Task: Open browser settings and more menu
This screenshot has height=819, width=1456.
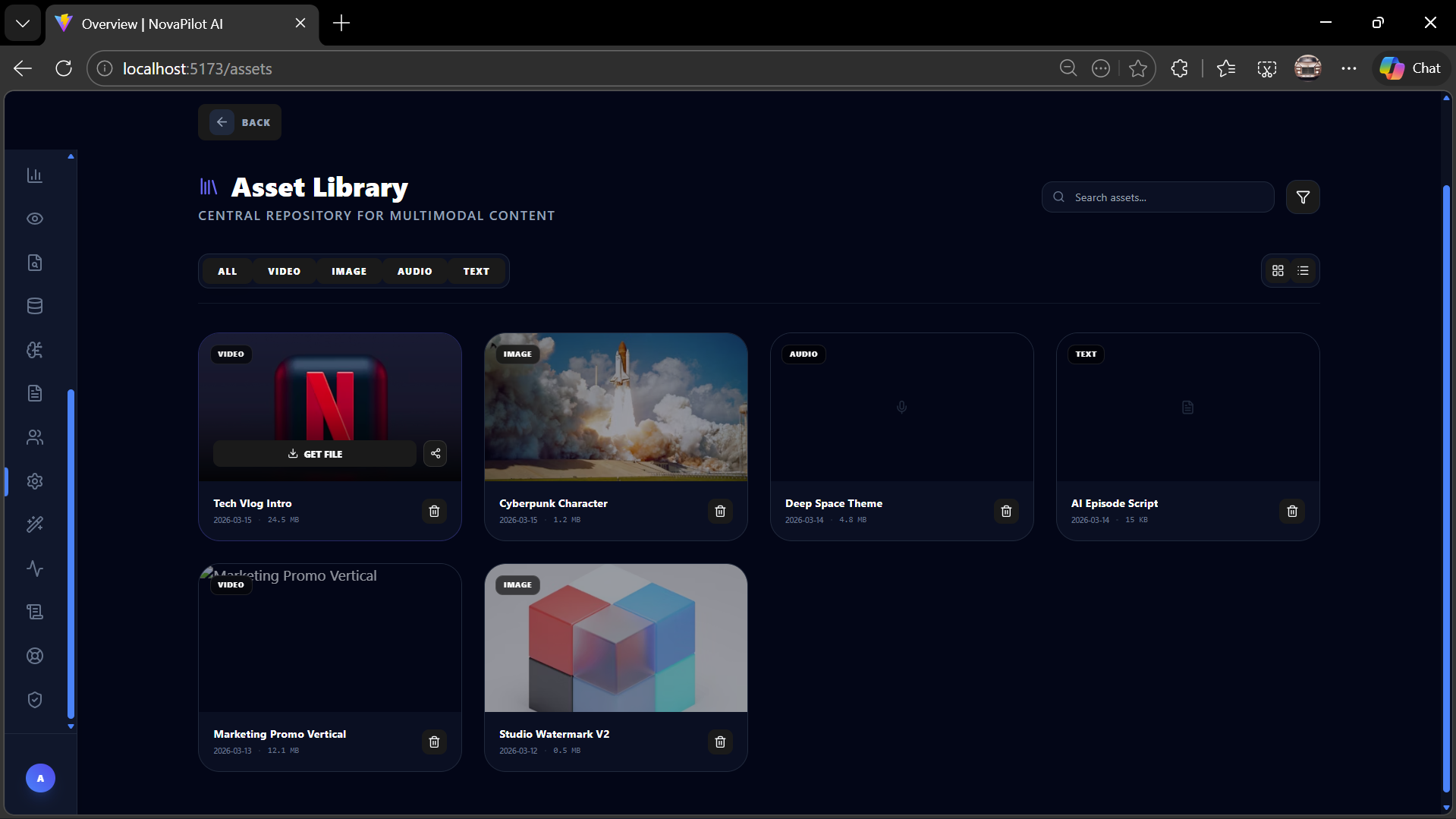Action: point(1348,68)
